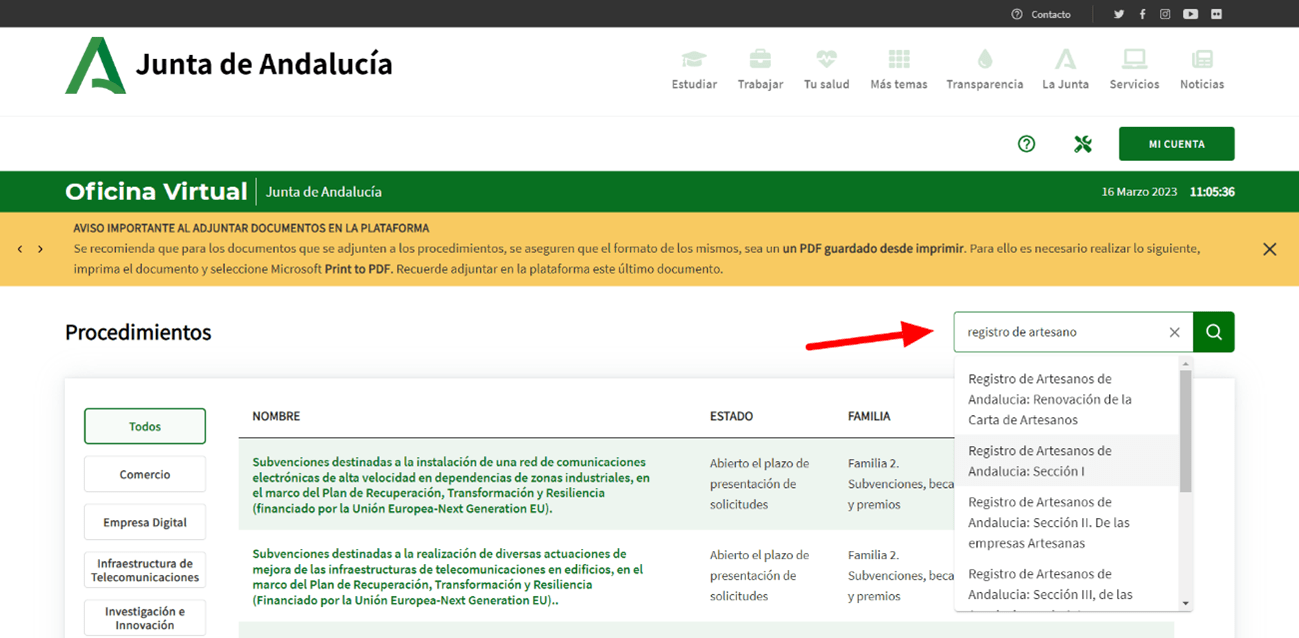Open the Más temas section
Image resolution: width=1299 pixels, height=638 pixels.
[899, 70]
